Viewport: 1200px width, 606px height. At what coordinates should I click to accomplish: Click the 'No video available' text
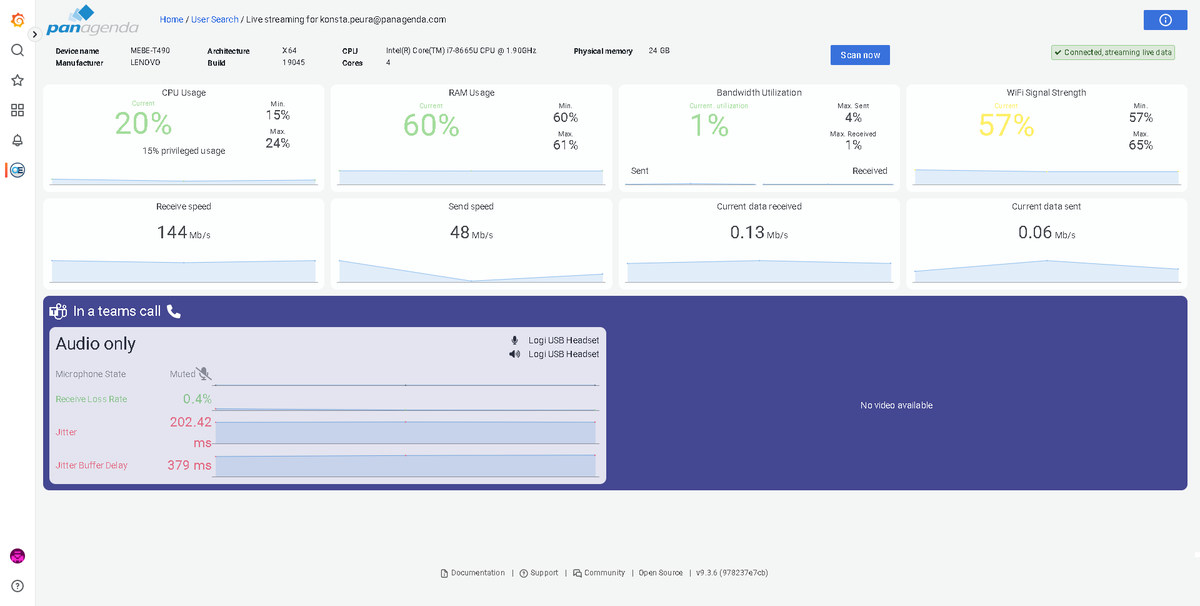896,405
